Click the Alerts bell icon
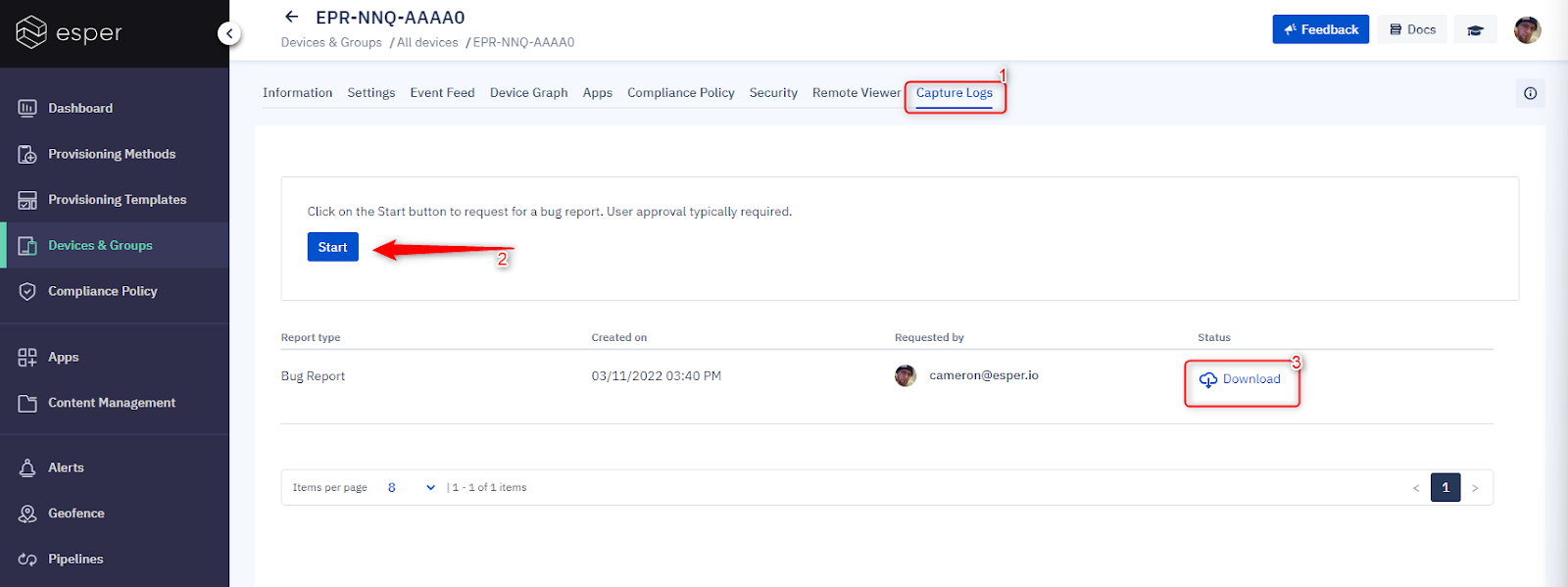 click(x=27, y=467)
